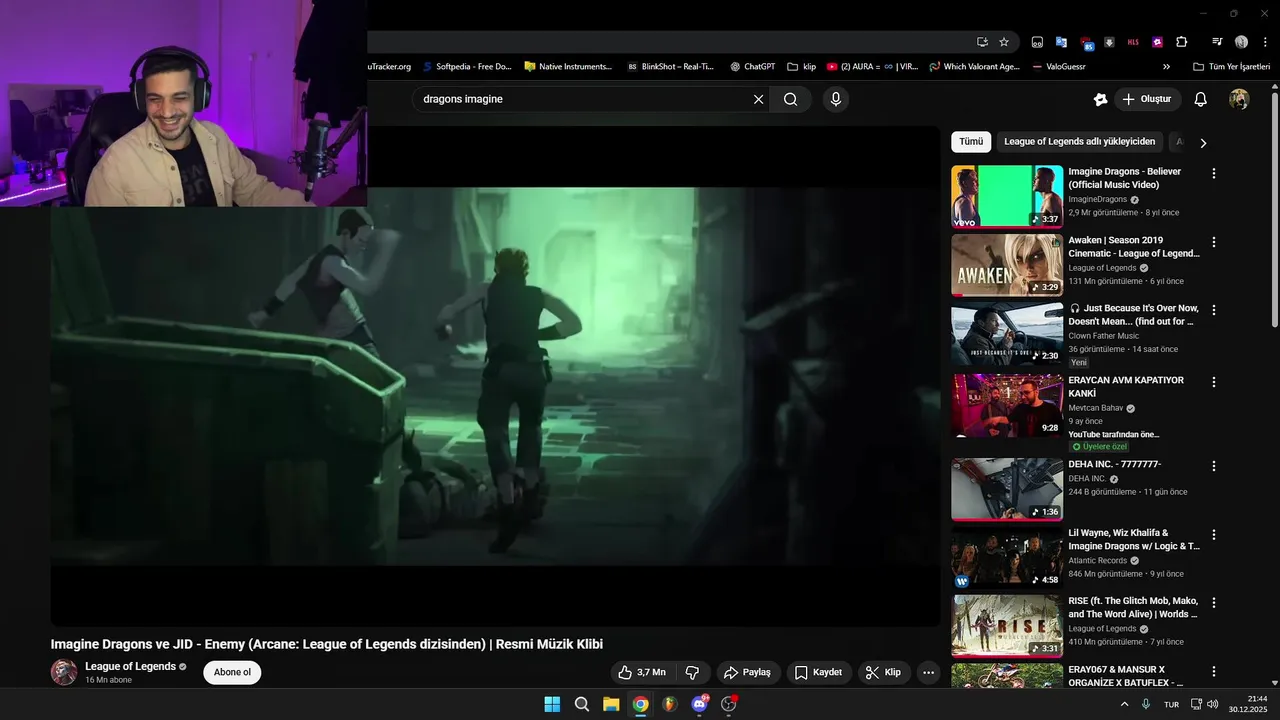
Task: Dislike the Enemy music video
Action: (691, 672)
